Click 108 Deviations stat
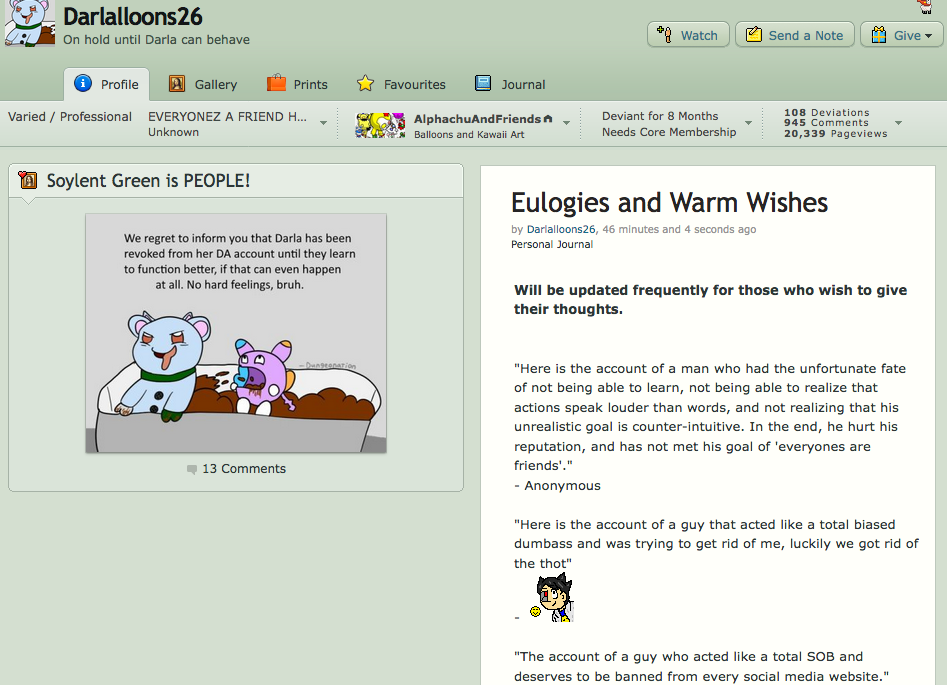 [x=826, y=112]
